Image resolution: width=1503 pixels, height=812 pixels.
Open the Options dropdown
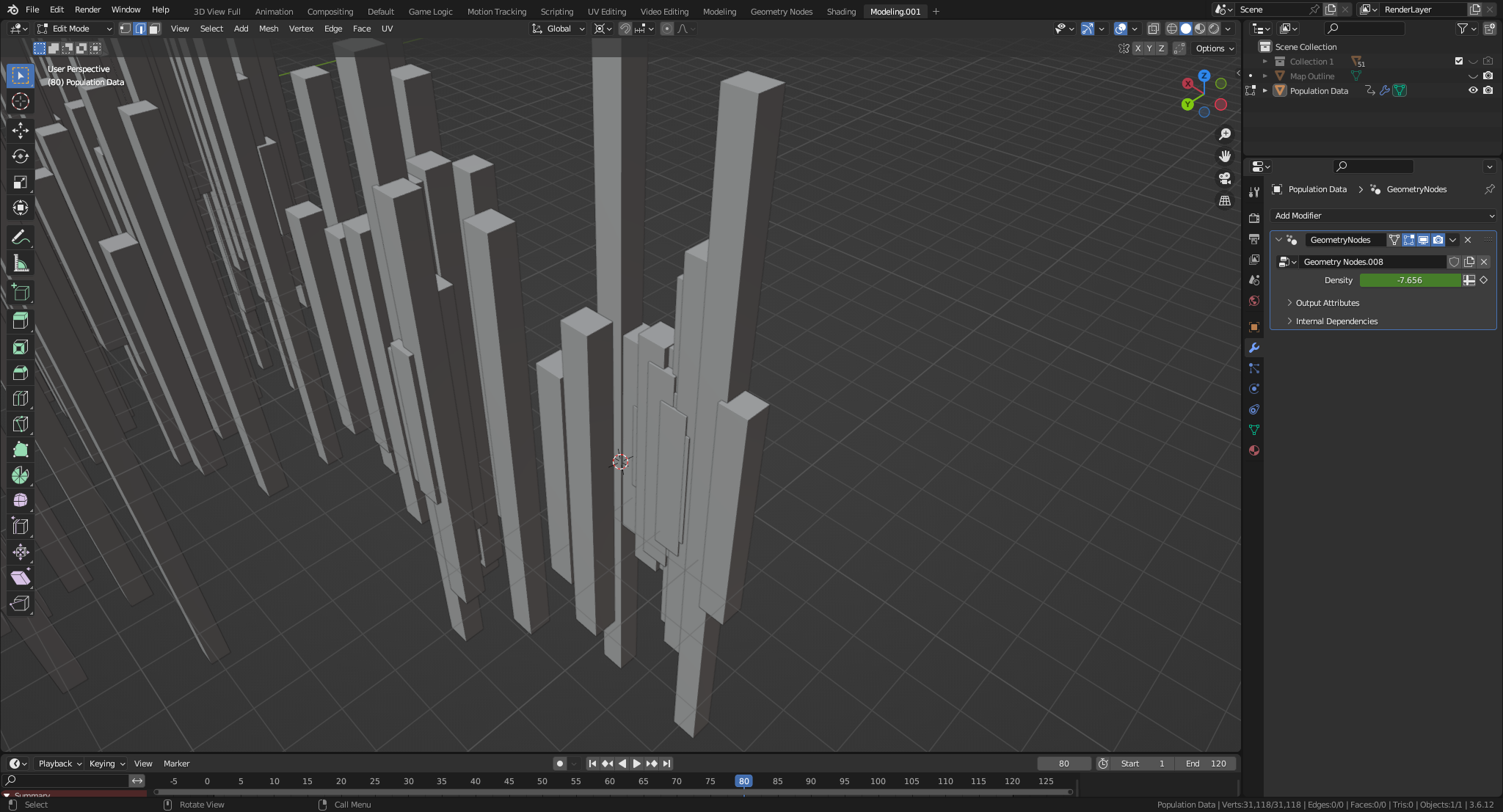pyautogui.click(x=1214, y=48)
